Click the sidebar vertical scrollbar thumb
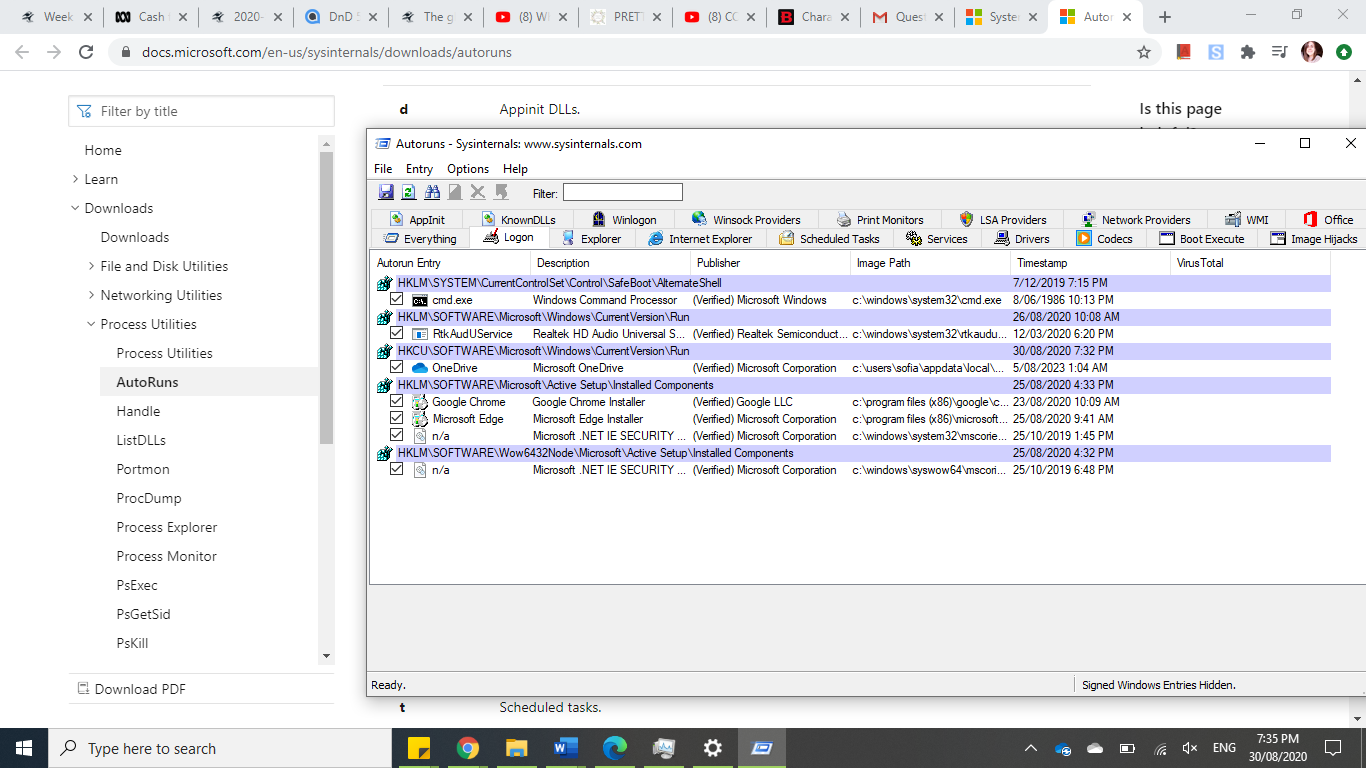Screen dimensions: 1366x768 click(x=326, y=295)
